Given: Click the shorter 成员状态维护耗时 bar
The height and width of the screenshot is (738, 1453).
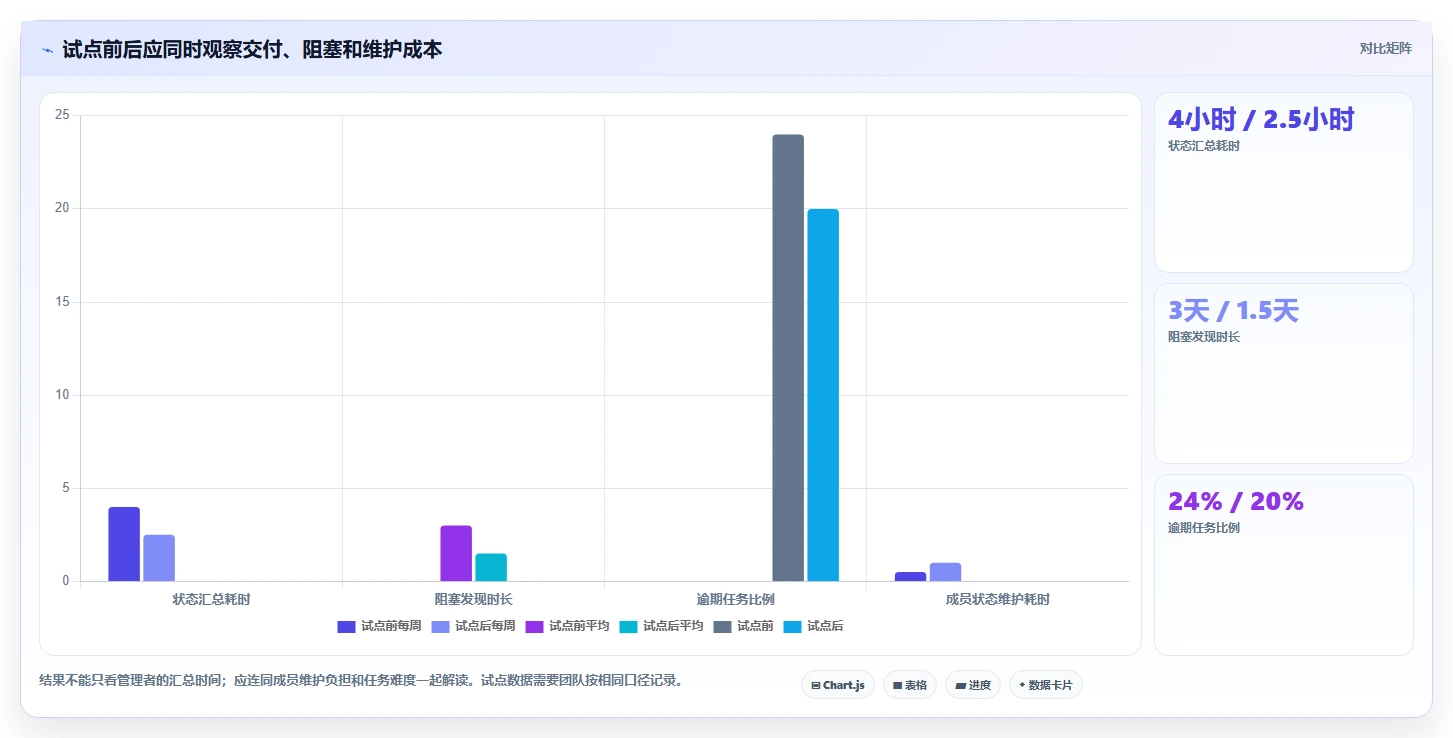Looking at the screenshot, I should coord(910,576).
